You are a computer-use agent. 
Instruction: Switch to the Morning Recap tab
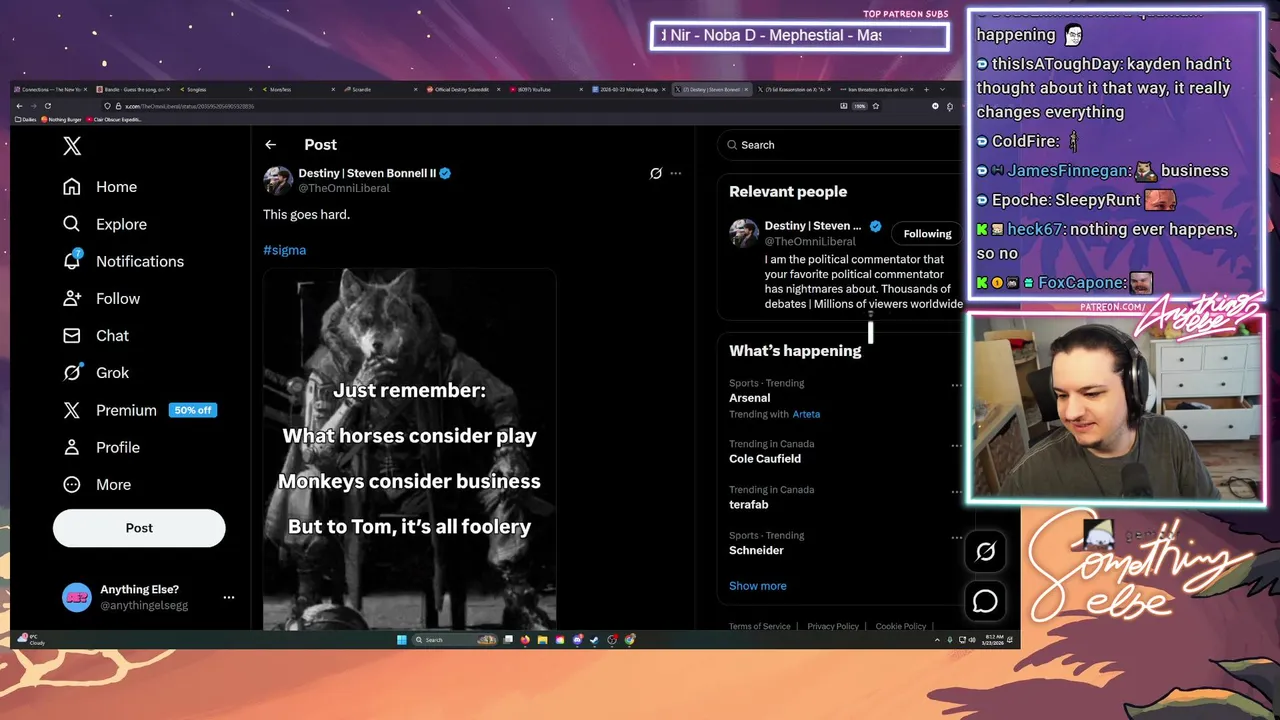pos(630,89)
